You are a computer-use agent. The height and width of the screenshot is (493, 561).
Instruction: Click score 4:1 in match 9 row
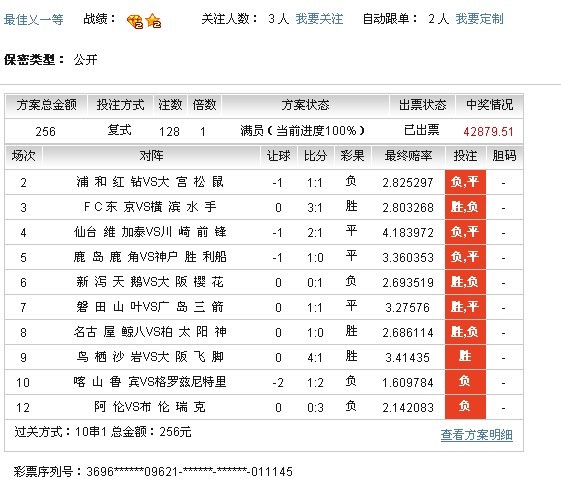tap(315, 358)
